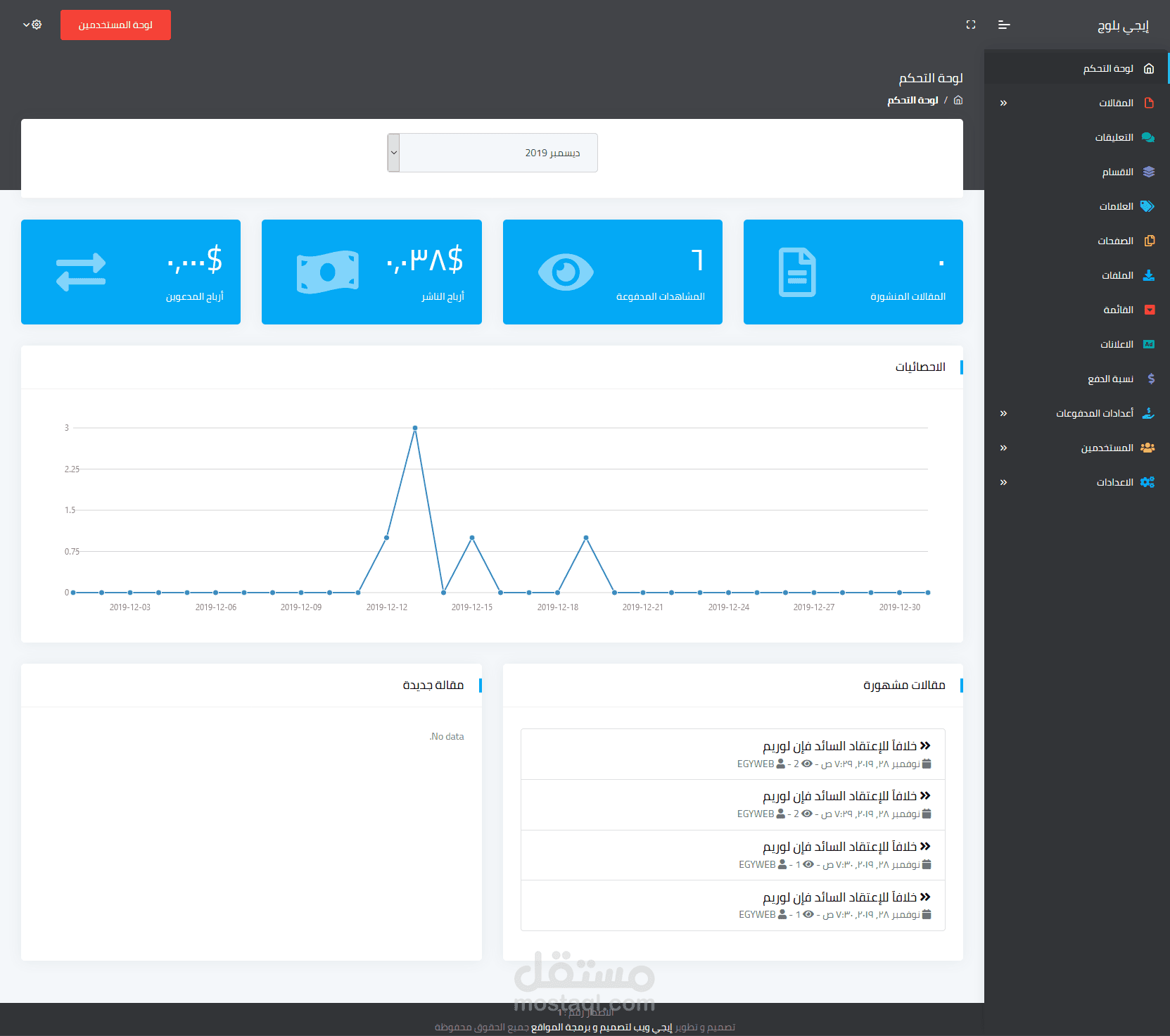Click the المشاهدات المدفوعة eye stat card
The height and width of the screenshot is (1036, 1170).
click(x=613, y=272)
